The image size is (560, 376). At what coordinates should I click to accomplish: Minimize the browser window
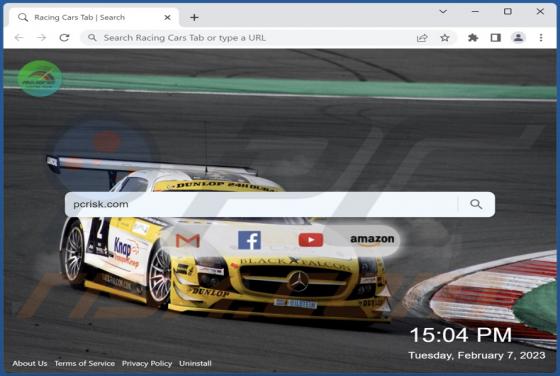475,12
